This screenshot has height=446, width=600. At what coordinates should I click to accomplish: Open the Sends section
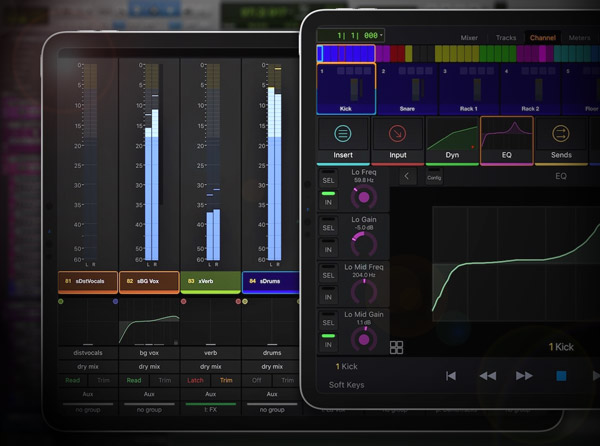pyautogui.click(x=560, y=140)
